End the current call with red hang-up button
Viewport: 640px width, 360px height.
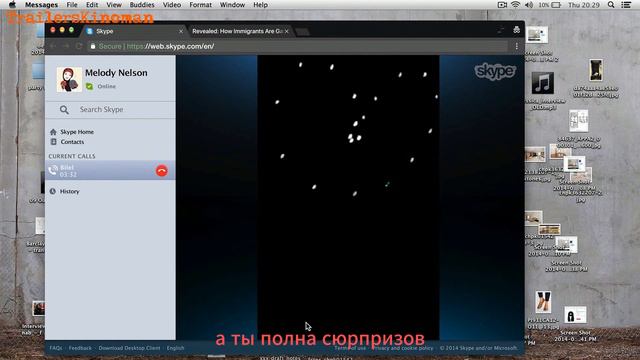click(162, 171)
